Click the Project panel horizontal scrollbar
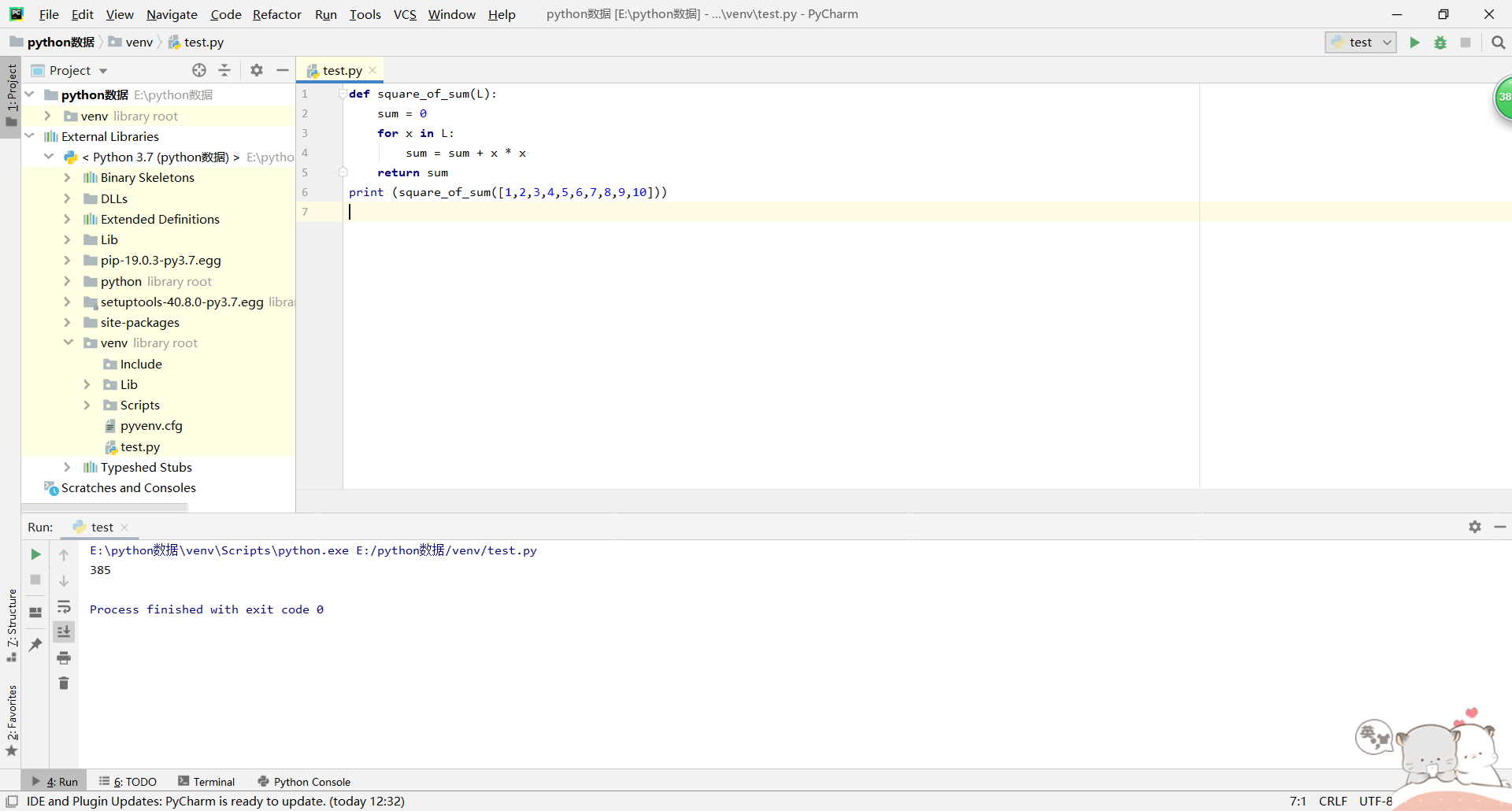1512x811 pixels. 105,507
